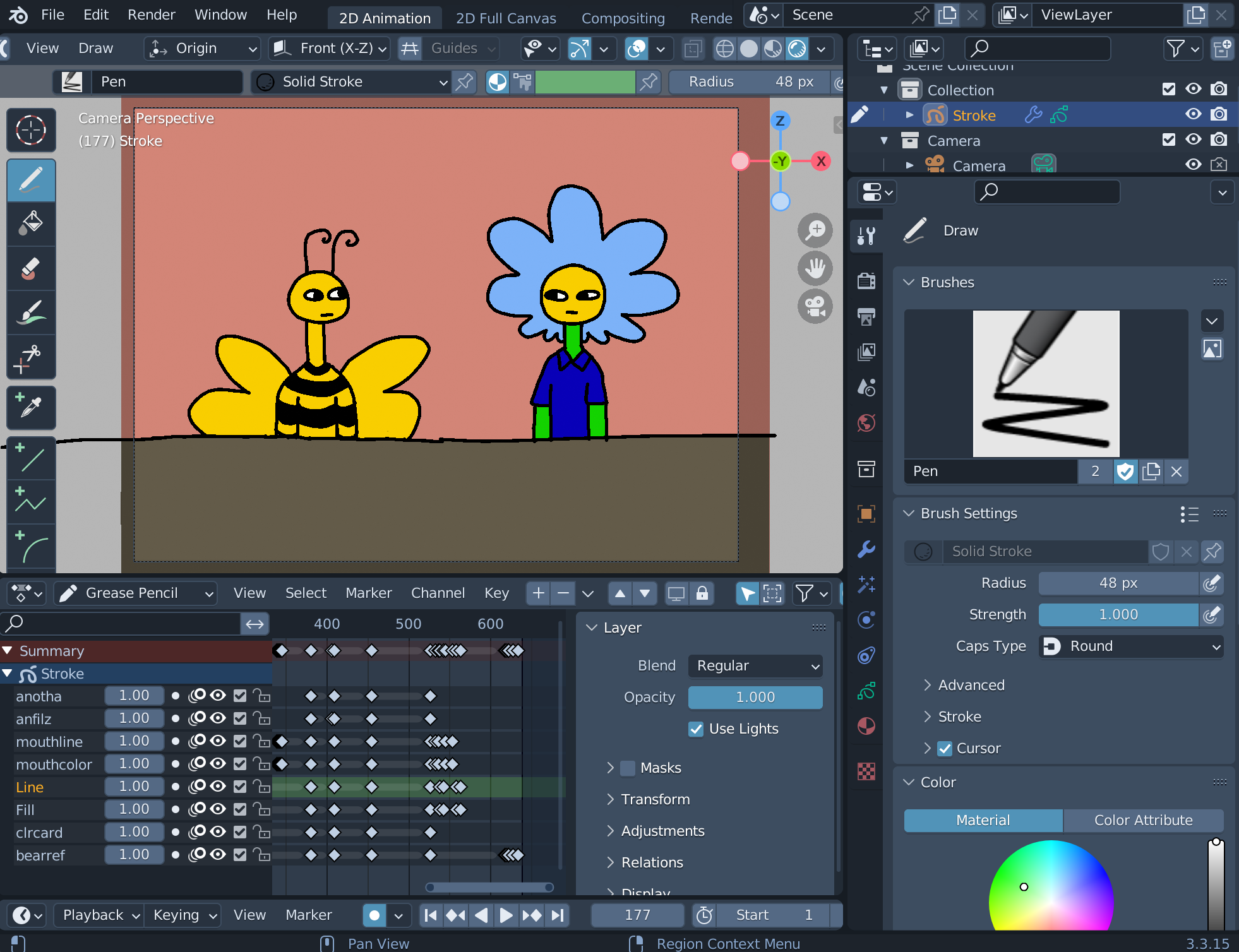The width and height of the screenshot is (1239, 952).
Task: Open the Render menu
Action: click(151, 15)
